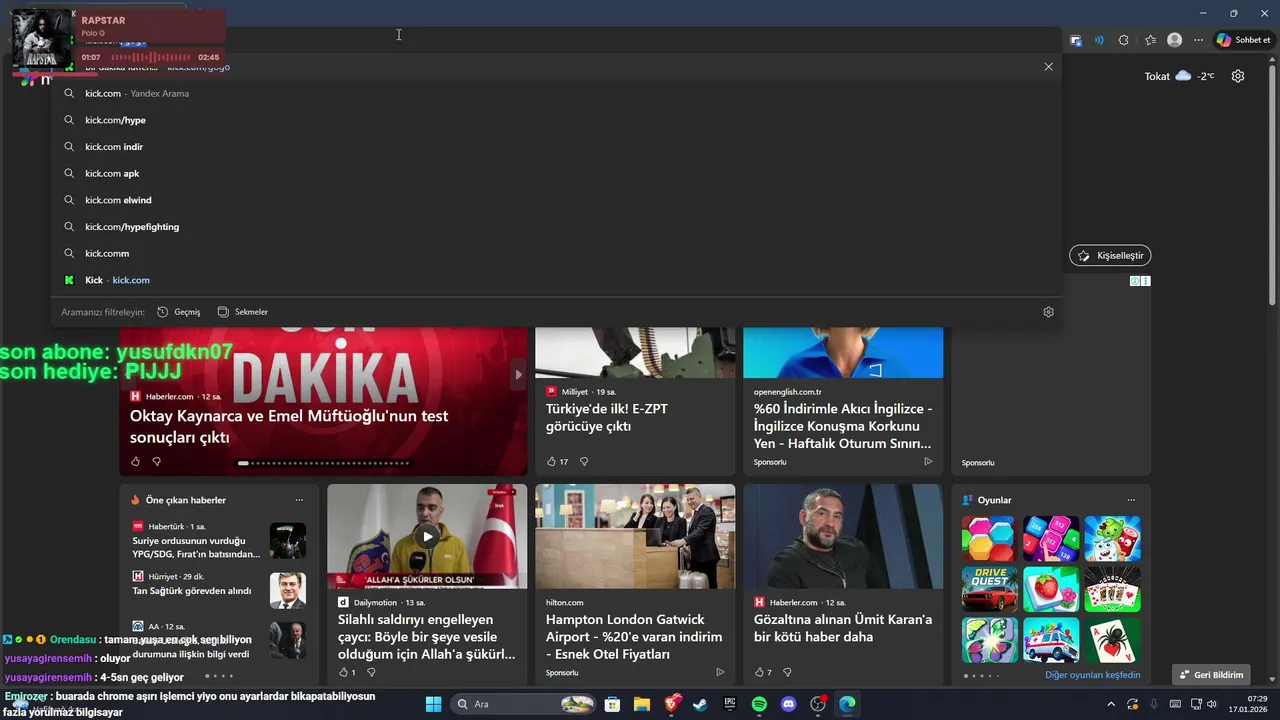This screenshot has width=1280, height=720.
Task: Like the Oktay Kaynarca news with thumbs up
Action: click(136, 461)
